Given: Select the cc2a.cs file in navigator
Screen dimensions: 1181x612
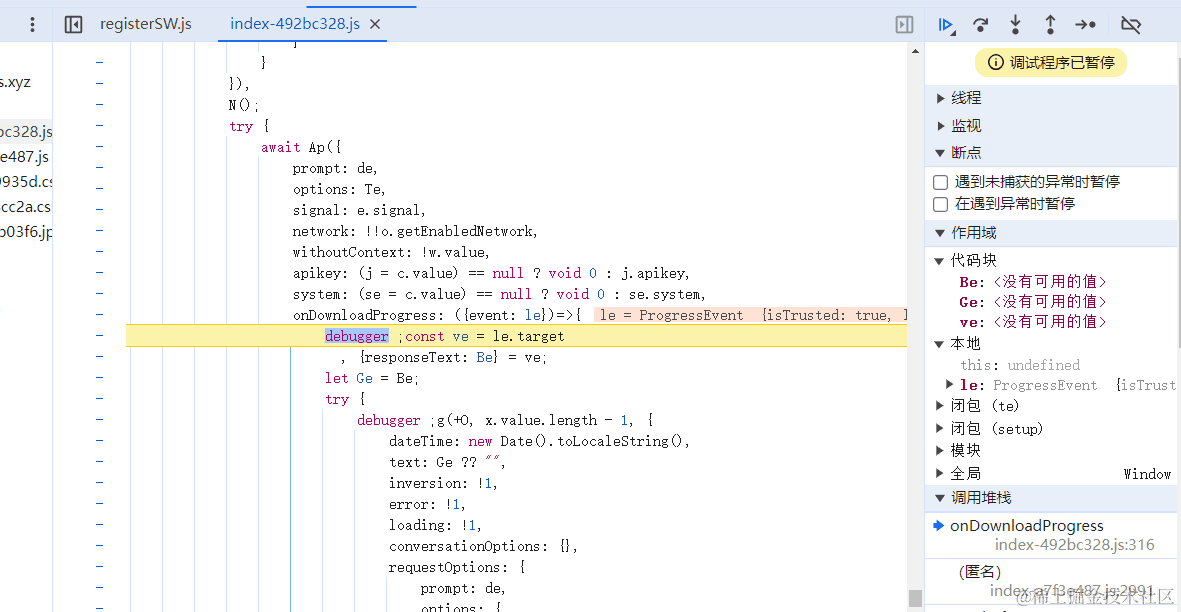Looking at the screenshot, I should 26,206.
